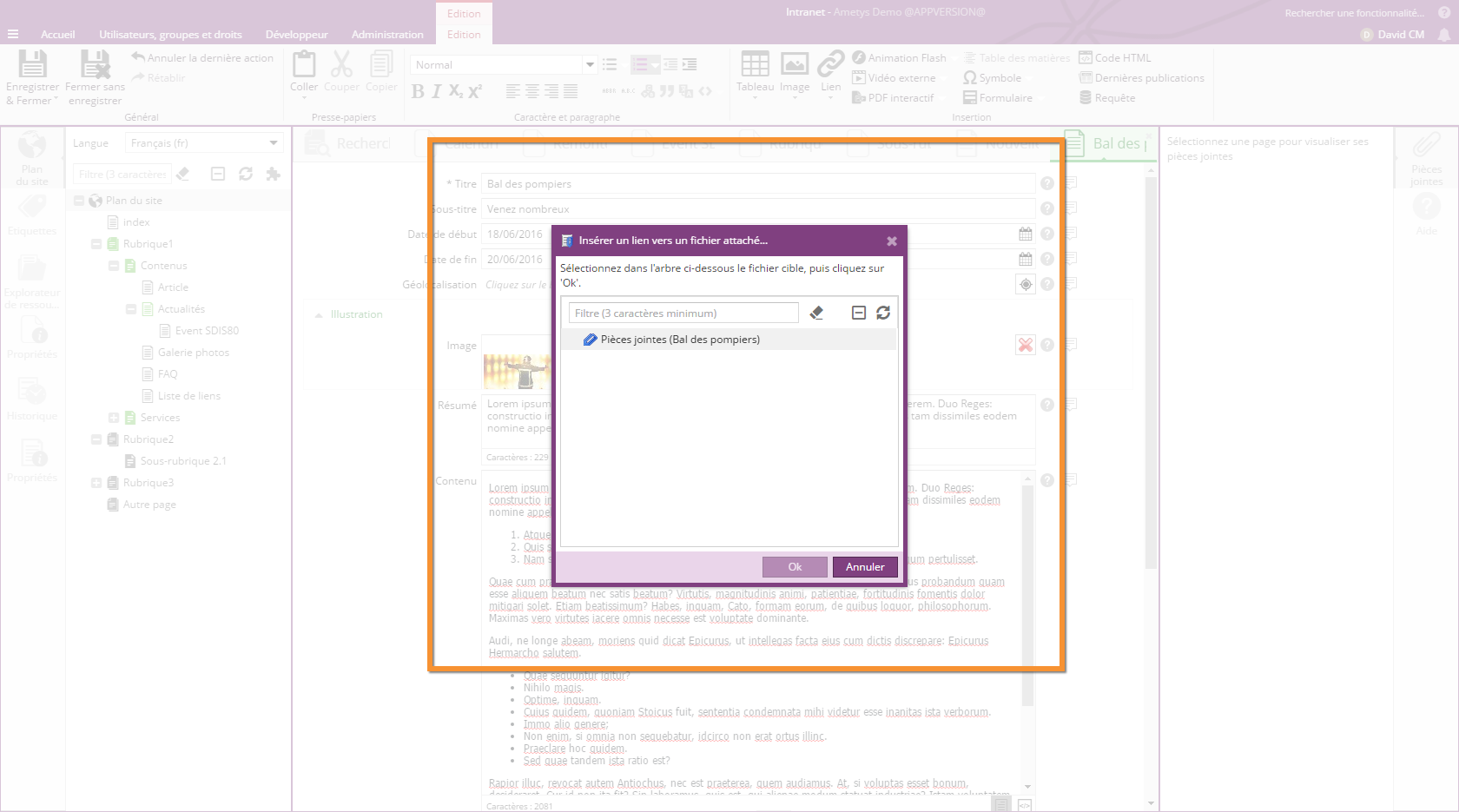Clear the sitemap filter with eraser icon
This screenshot has width=1459, height=812.
pos(182,174)
